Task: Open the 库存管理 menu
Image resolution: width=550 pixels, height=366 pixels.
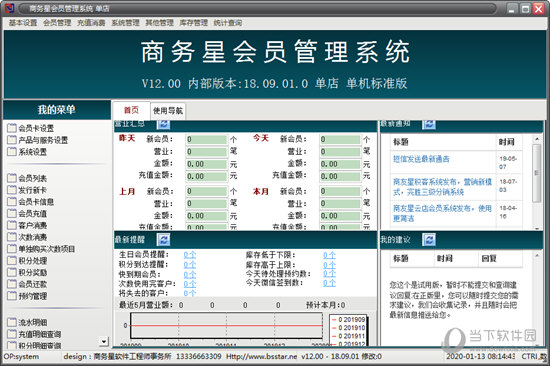Action: coord(194,23)
